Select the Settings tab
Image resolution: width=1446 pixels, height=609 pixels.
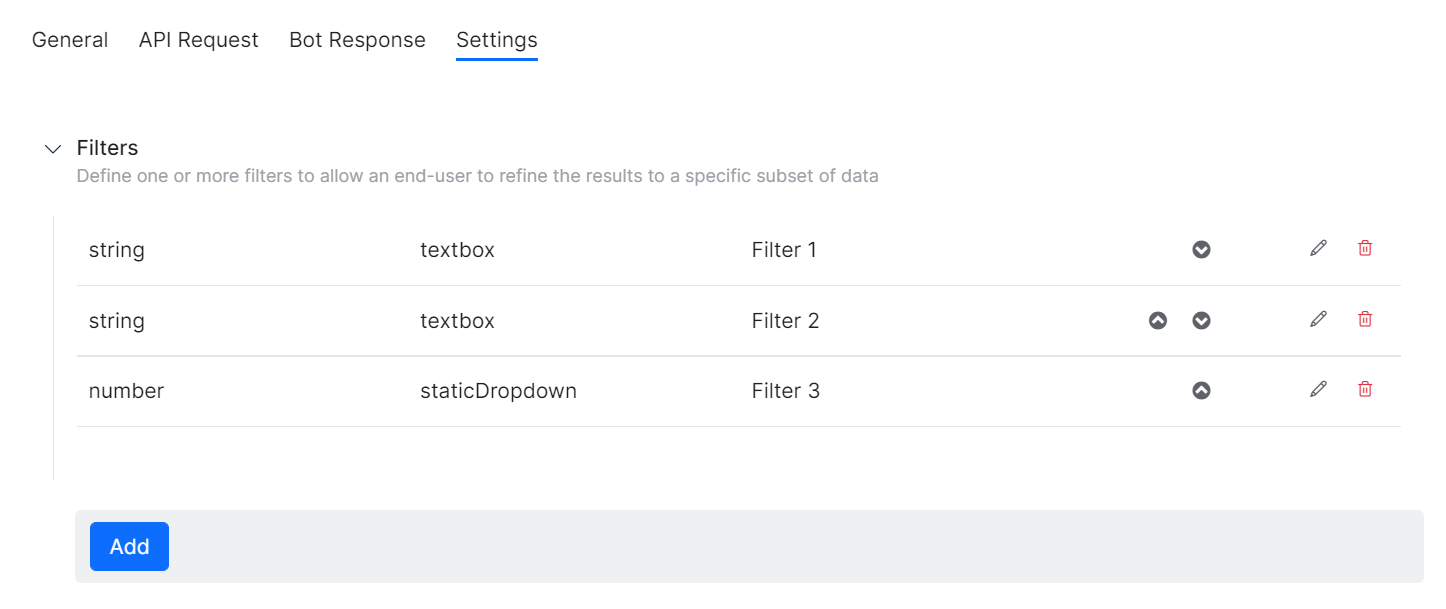tap(496, 39)
